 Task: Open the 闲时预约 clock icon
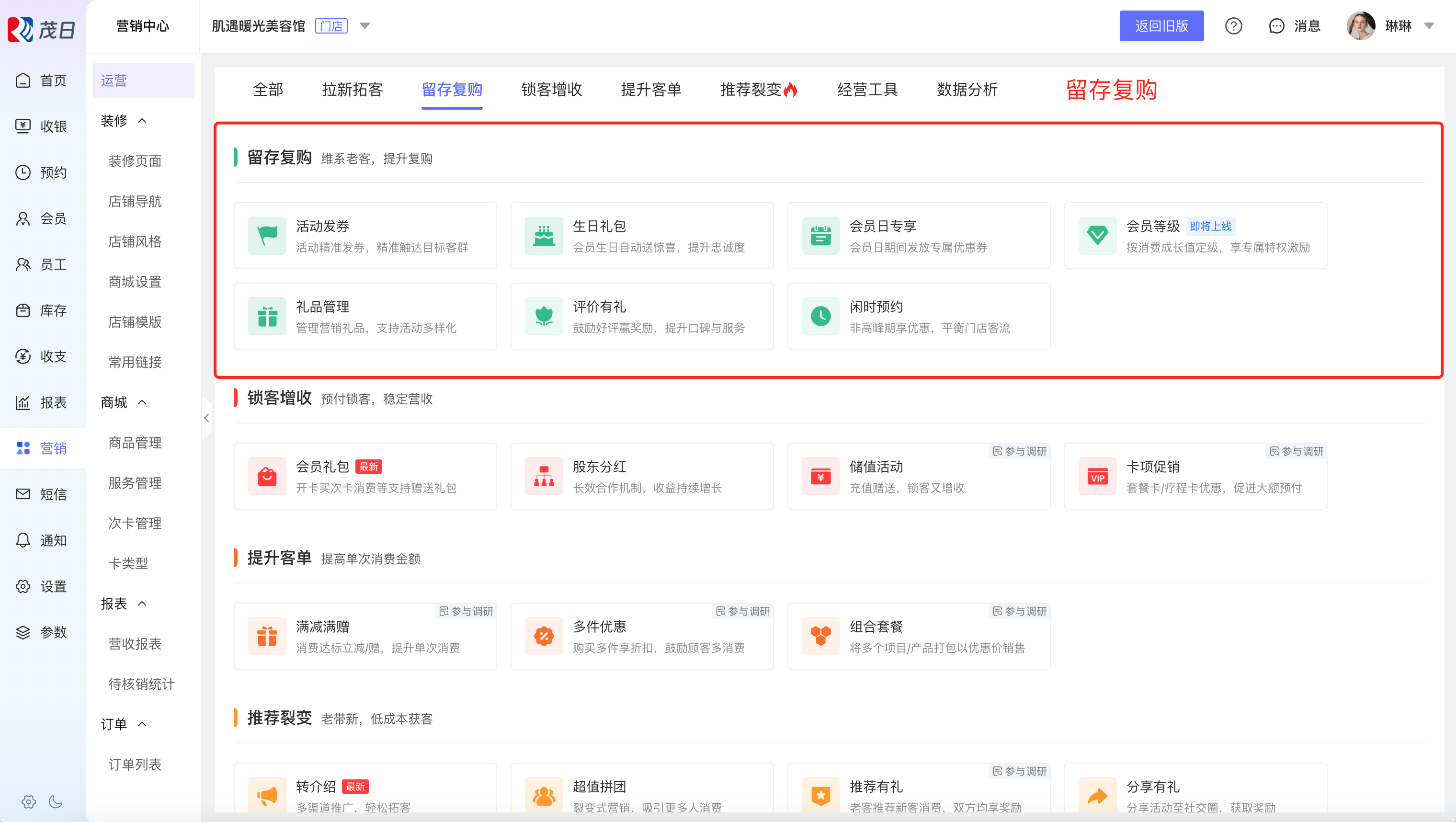click(820, 316)
